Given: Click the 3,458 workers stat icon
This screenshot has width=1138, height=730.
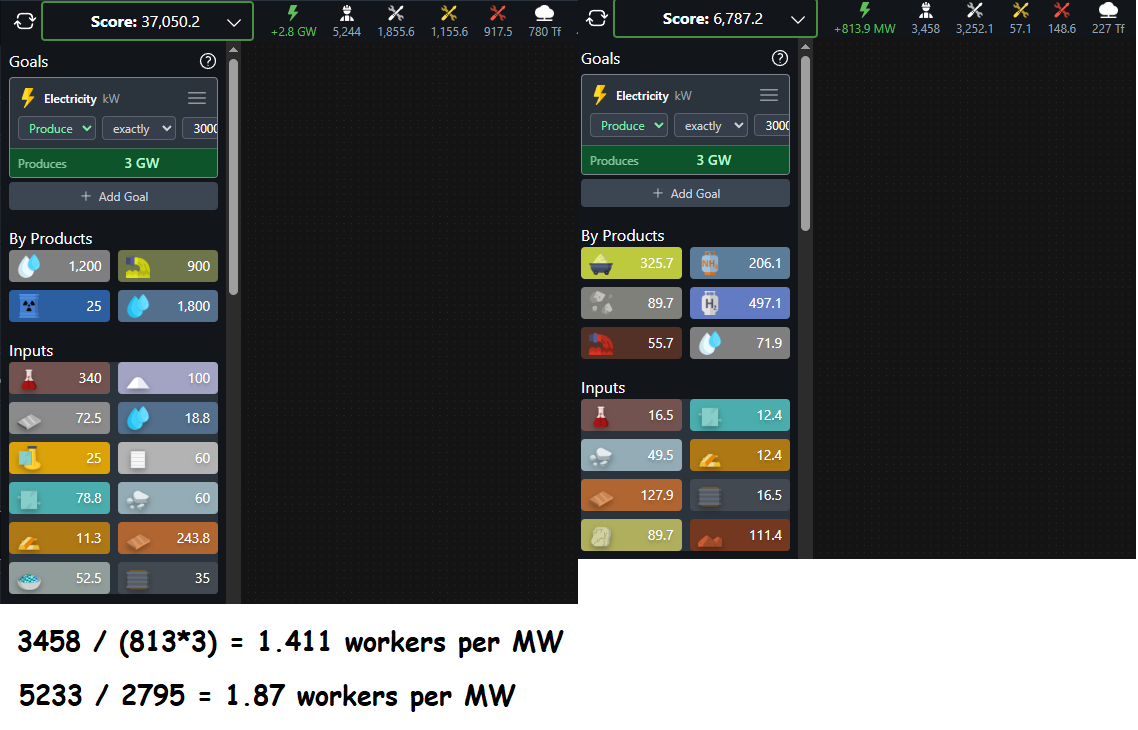Looking at the screenshot, I should pyautogui.click(x=925, y=9).
